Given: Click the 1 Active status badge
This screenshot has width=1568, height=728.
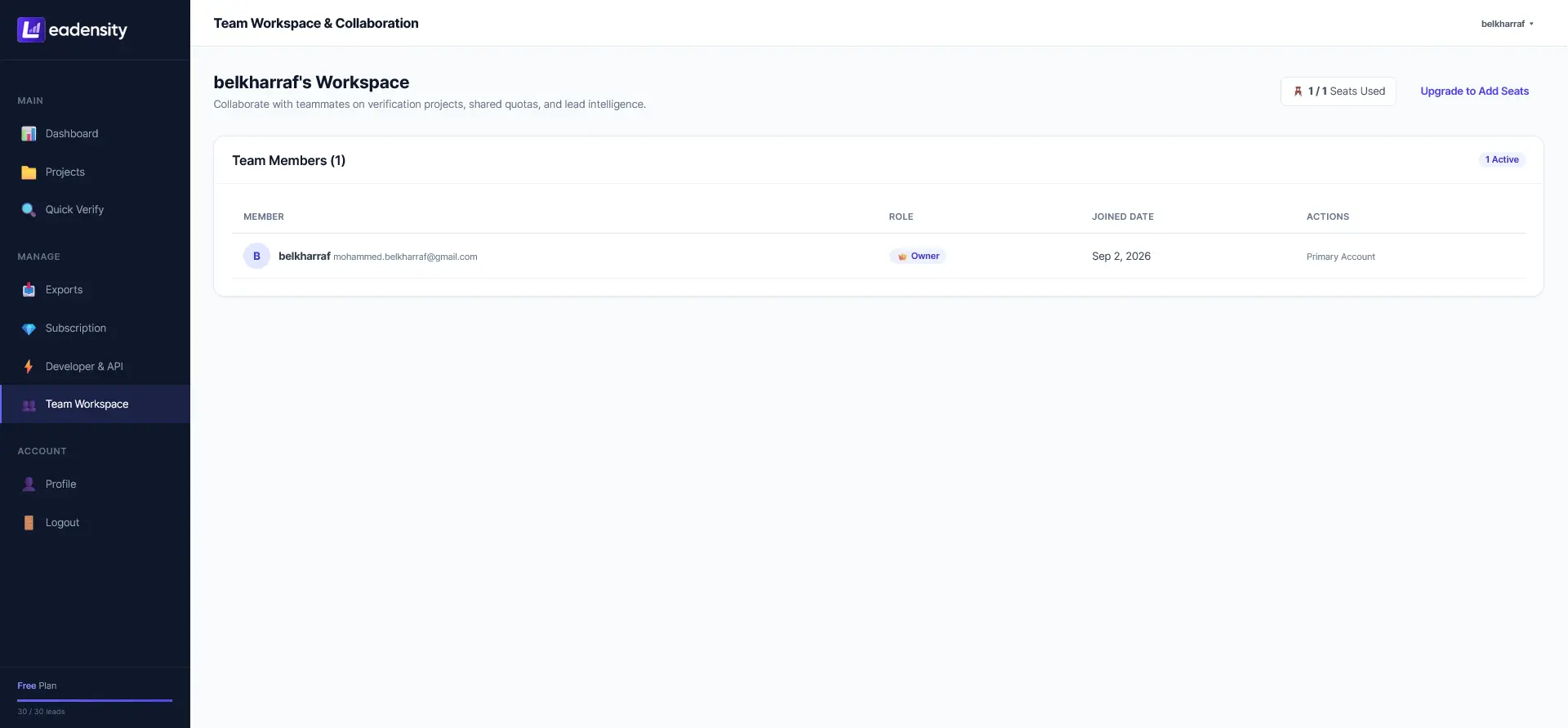Looking at the screenshot, I should tap(1502, 160).
